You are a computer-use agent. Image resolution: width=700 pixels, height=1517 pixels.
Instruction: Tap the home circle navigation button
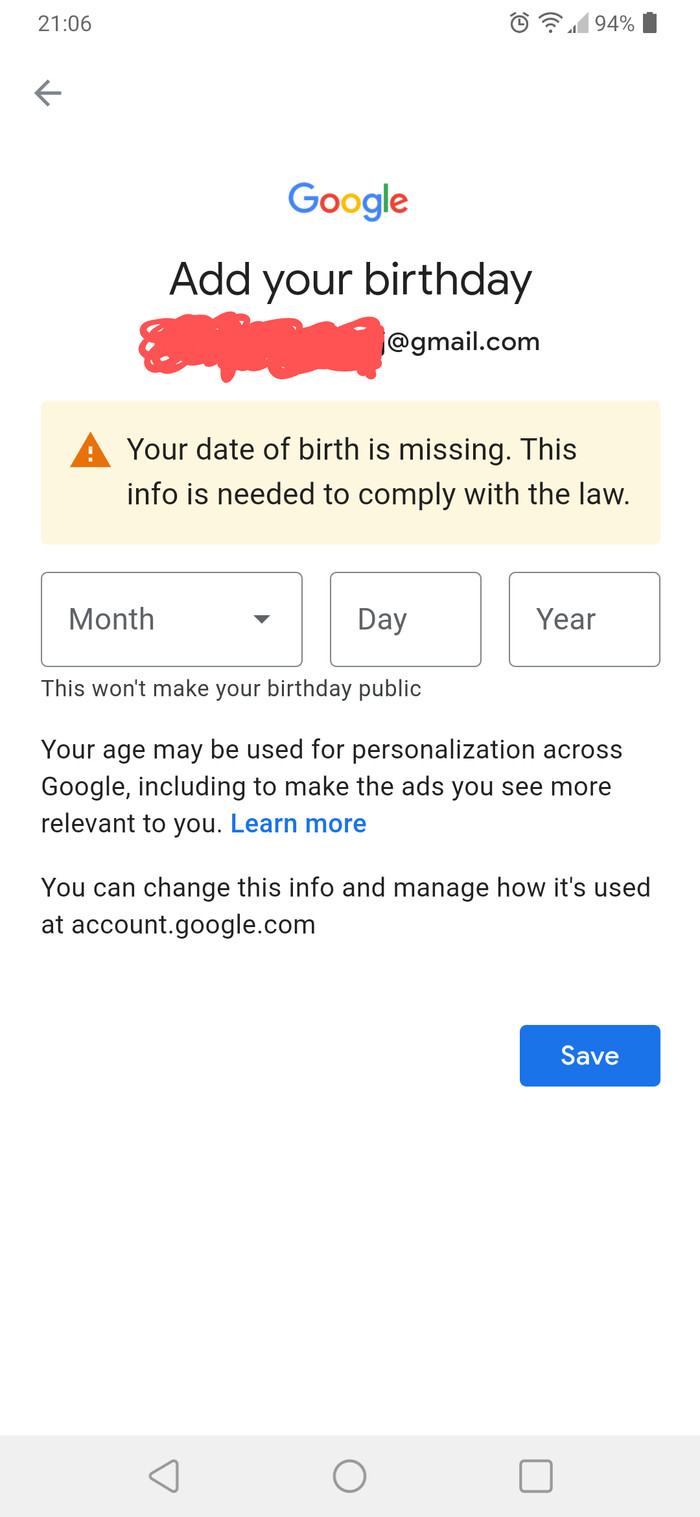350,1475
